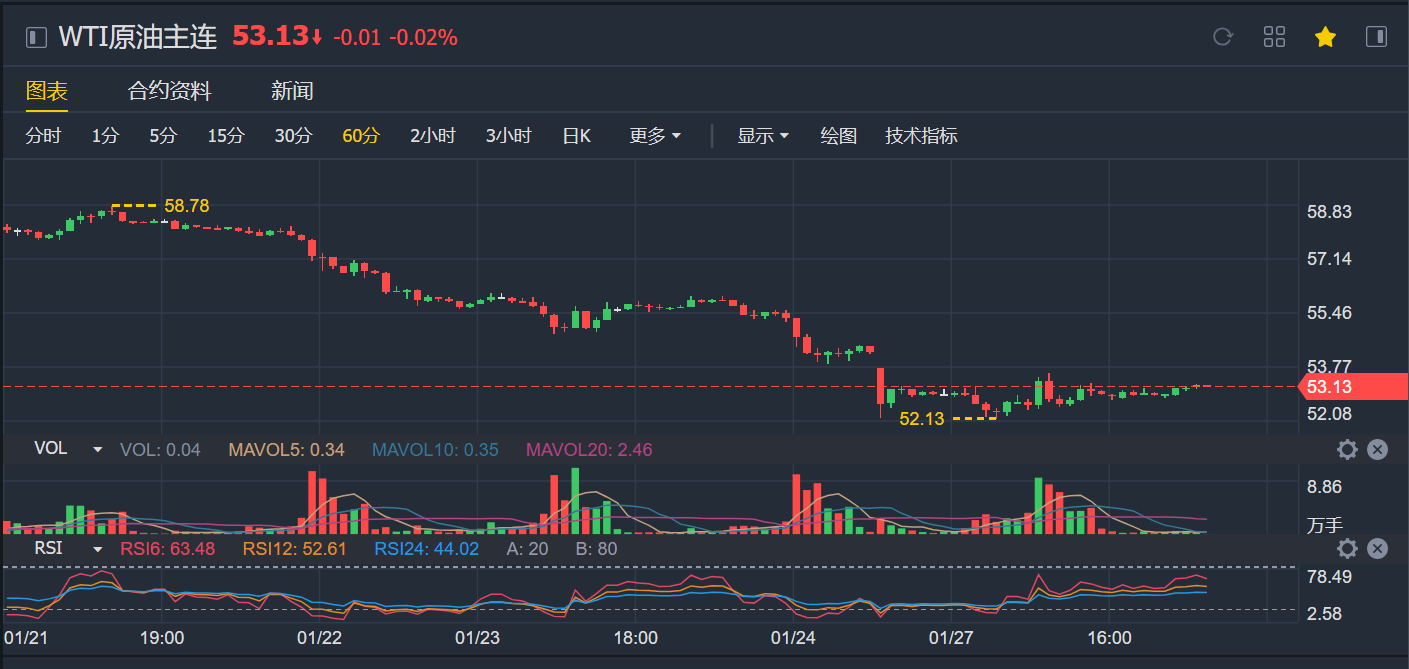Click the 53.13 last price header

[x=270, y=36]
